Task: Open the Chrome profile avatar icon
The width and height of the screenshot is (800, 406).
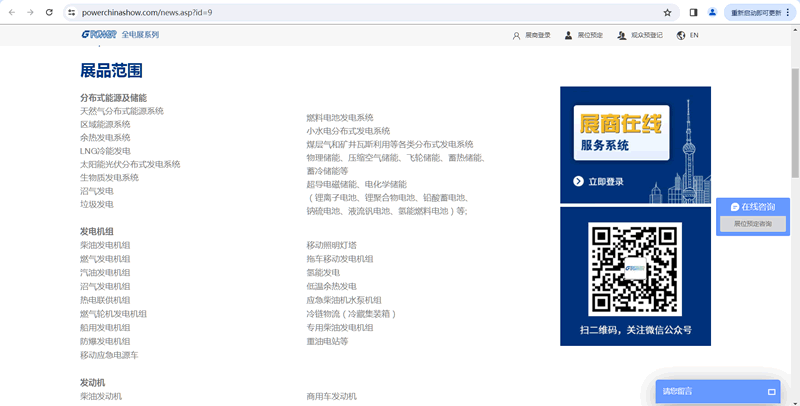Action: [x=713, y=12]
